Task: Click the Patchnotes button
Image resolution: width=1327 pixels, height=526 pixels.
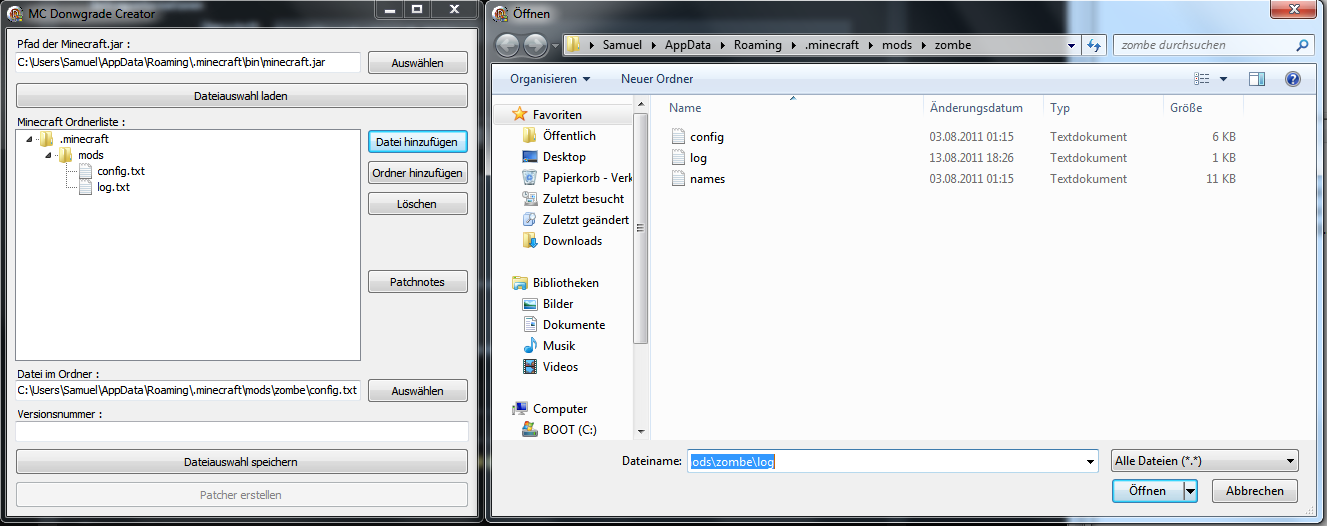Action: coord(417,282)
